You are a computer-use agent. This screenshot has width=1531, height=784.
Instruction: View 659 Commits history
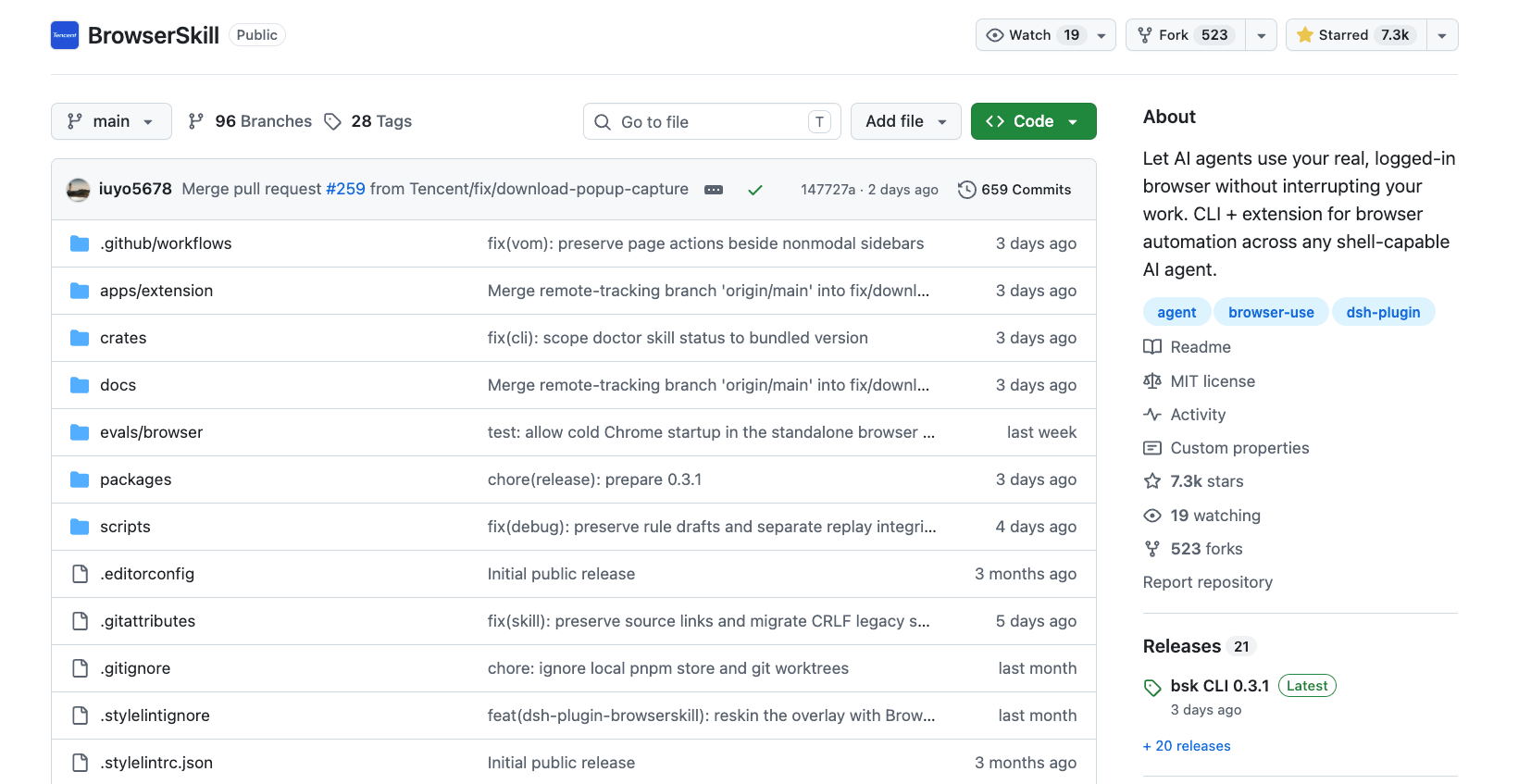pos(1015,190)
